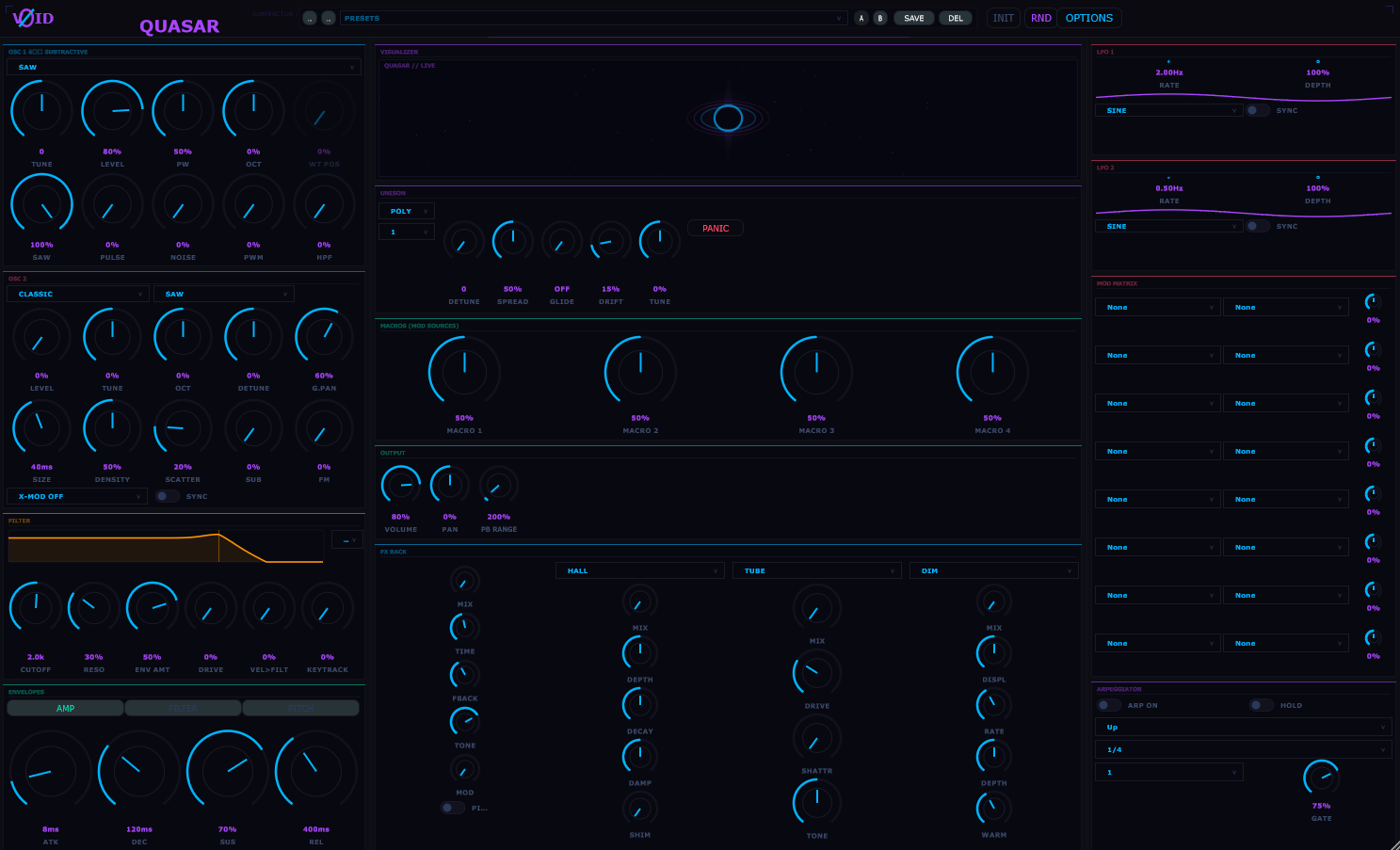Hit the PANIC button
The height and width of the screenshot is (850, 1400).
point(716,228)
